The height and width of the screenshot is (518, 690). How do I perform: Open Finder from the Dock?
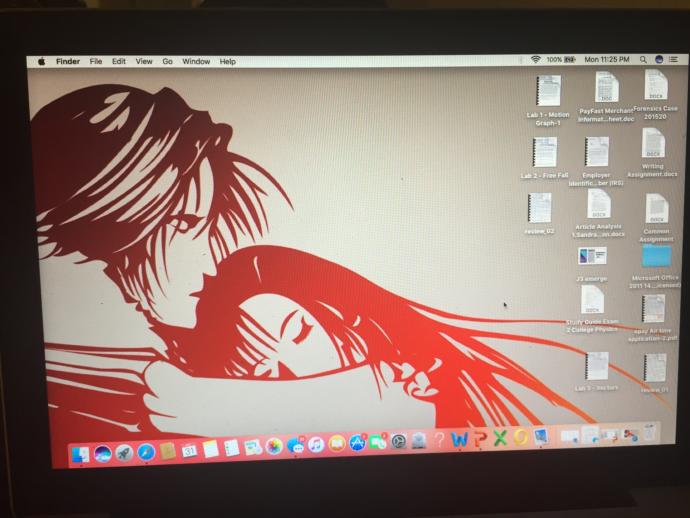tap(81, 454)
